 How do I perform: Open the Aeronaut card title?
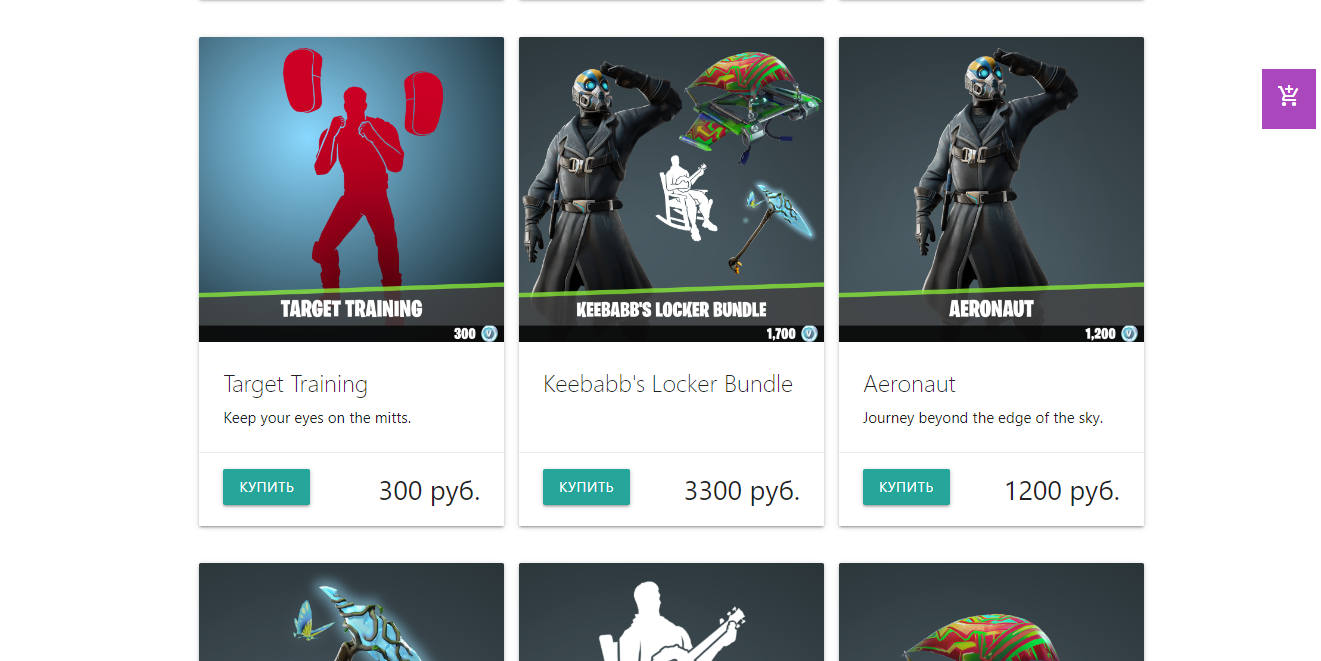point(909,384)
